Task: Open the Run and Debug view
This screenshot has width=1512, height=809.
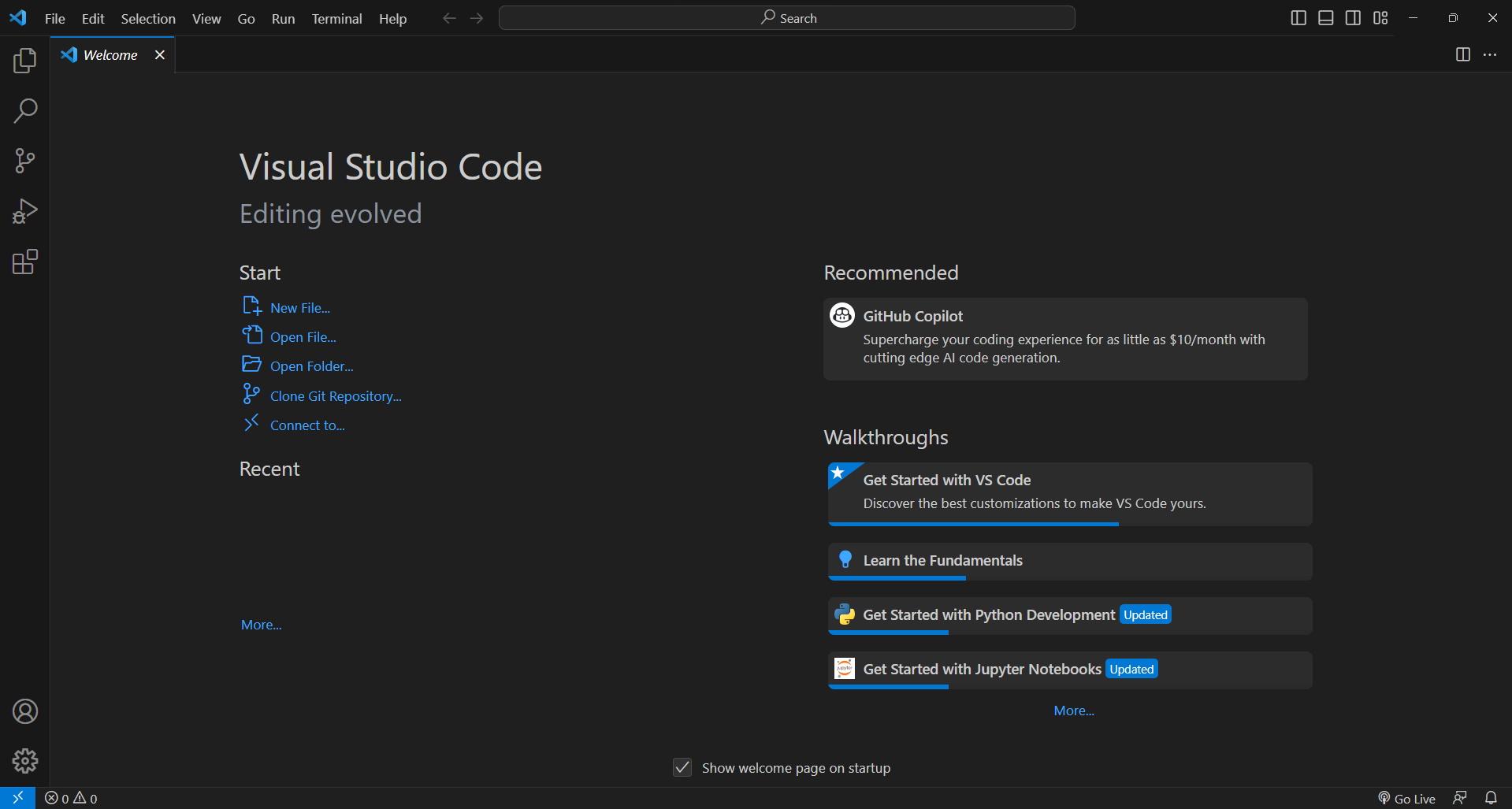Action: point(24,210)
